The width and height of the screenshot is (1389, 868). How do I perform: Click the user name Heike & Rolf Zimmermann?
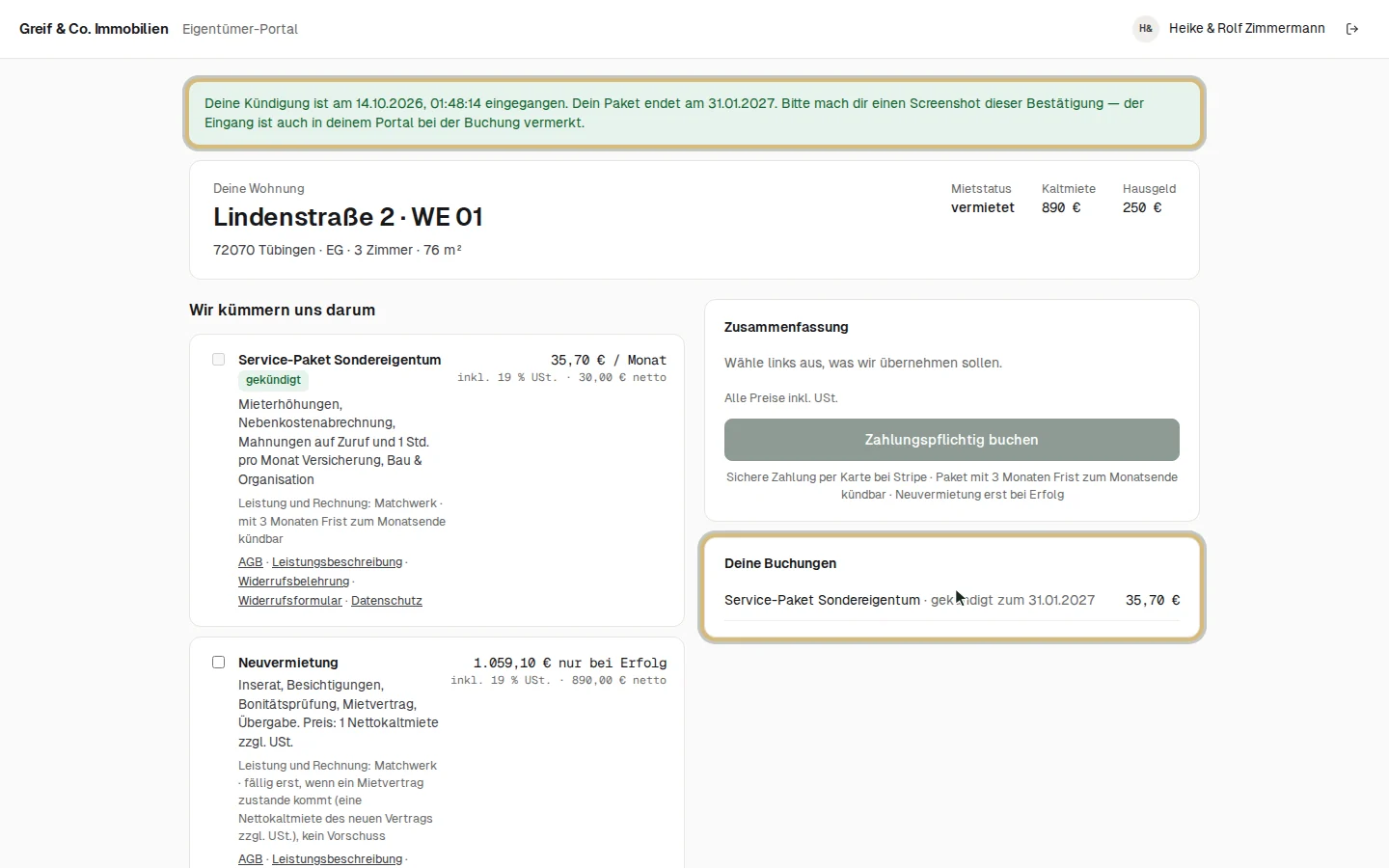pos(1247,29)
